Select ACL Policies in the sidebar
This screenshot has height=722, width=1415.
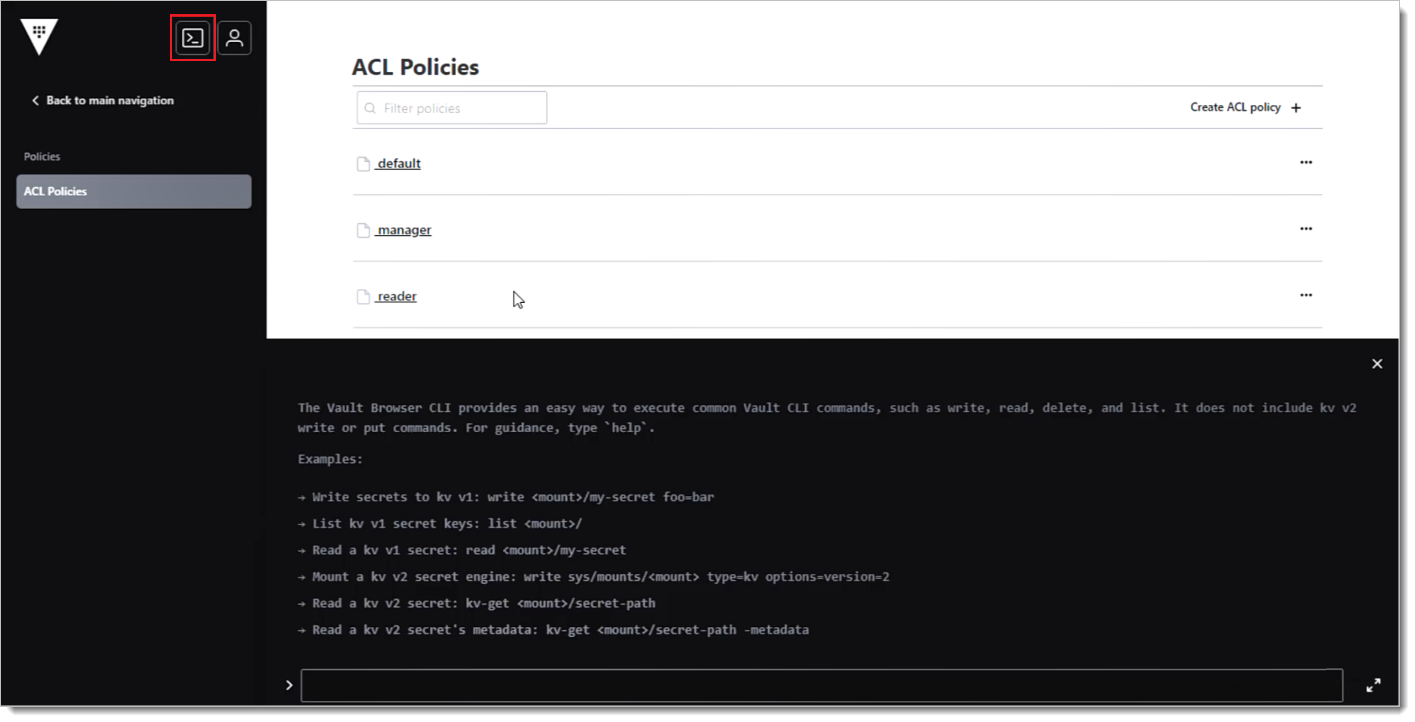134,191
